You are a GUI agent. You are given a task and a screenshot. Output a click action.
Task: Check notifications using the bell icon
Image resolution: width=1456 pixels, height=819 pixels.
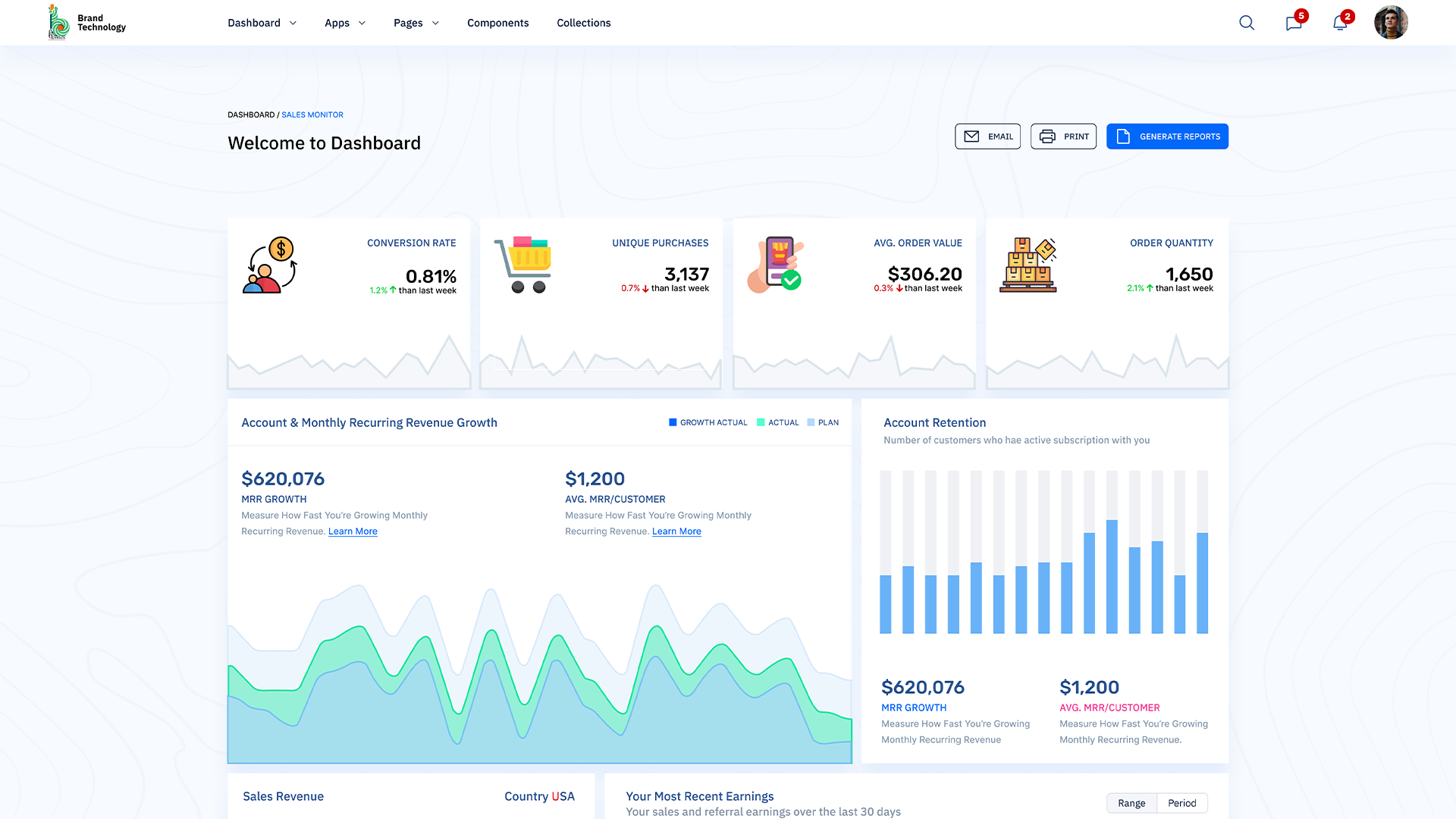1339,24
